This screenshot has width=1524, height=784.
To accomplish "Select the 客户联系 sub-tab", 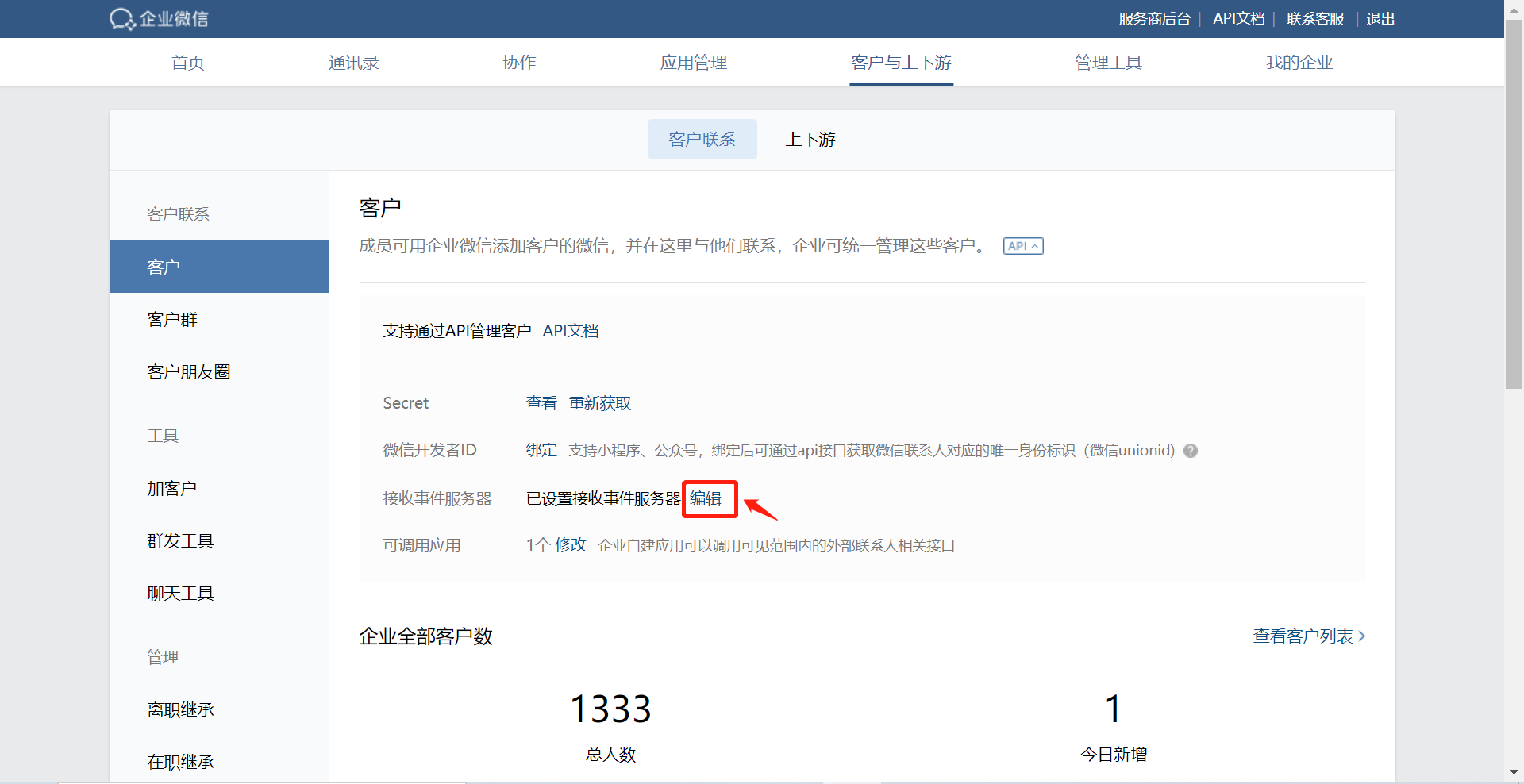I will [702, 140].
